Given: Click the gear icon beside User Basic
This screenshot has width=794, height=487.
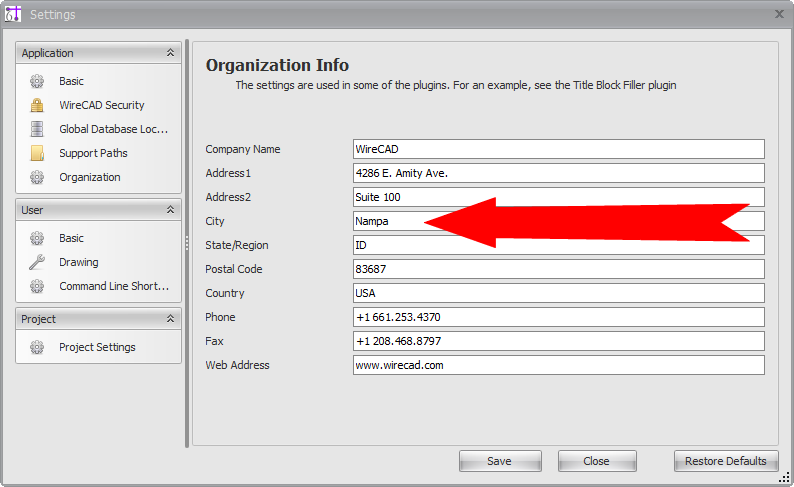Looking at the screenshot, I should (x=37, y=238).
